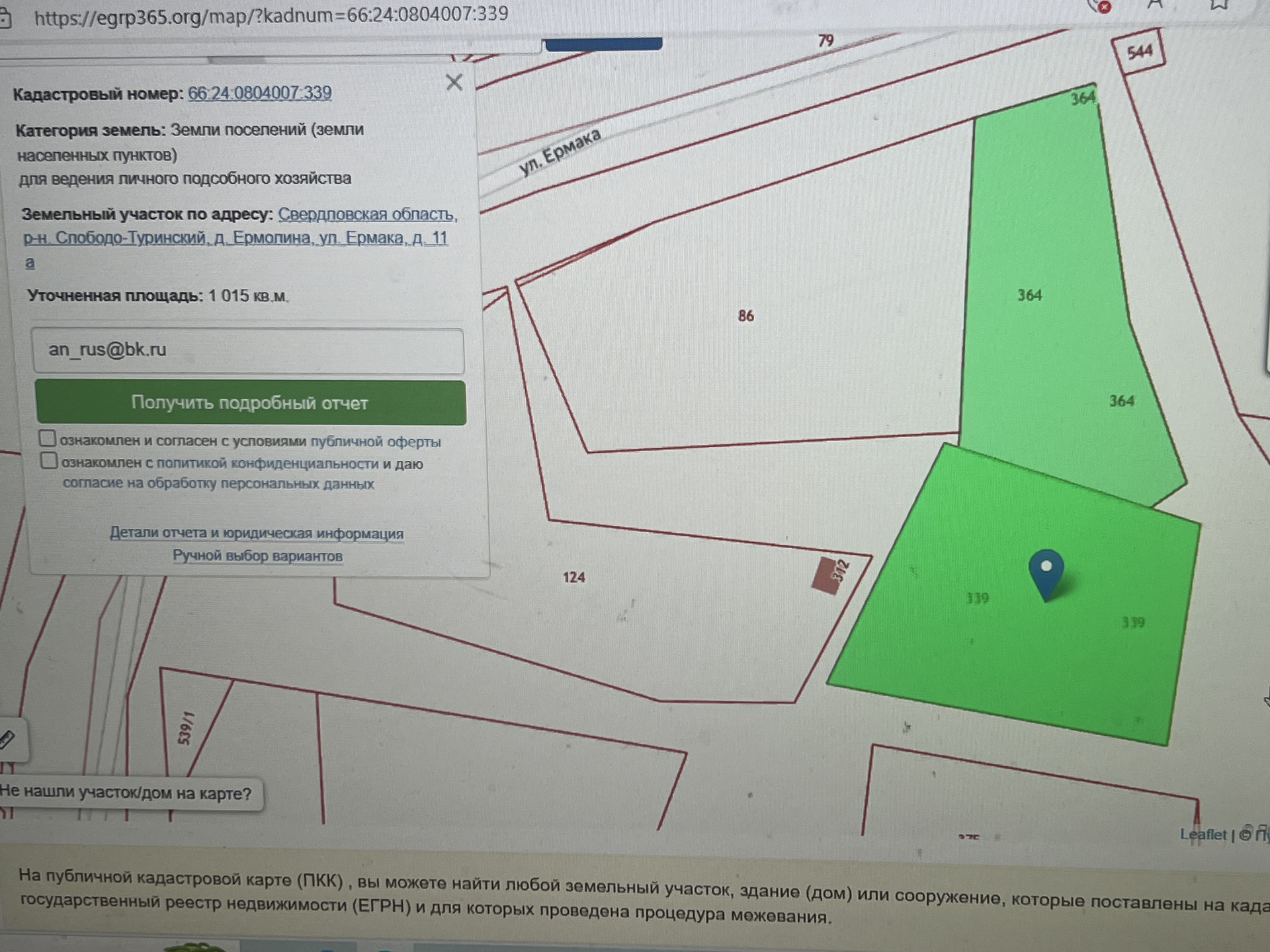1270x952 pixels.
Task: Open Ручной выбор вариантов link
Action: [x=257, y=556]
